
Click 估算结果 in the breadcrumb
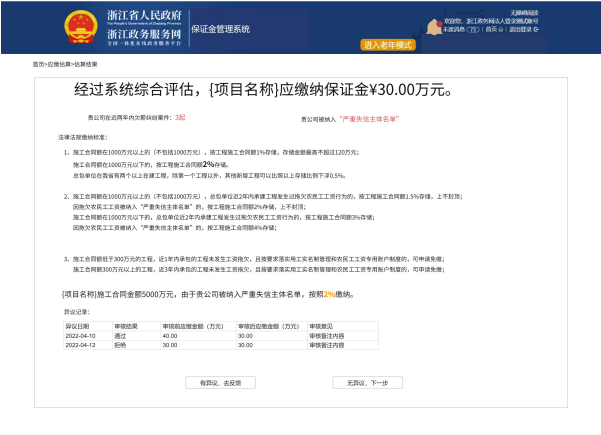point(85,64)
